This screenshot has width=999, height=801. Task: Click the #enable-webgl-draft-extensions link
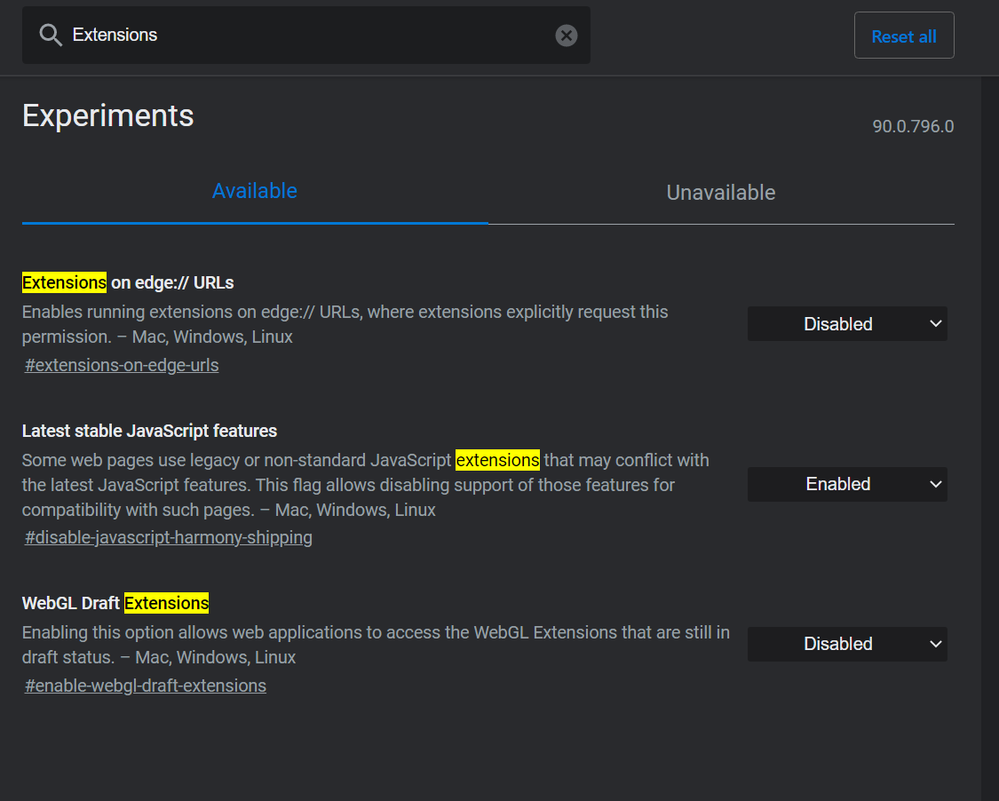point(146,686)
